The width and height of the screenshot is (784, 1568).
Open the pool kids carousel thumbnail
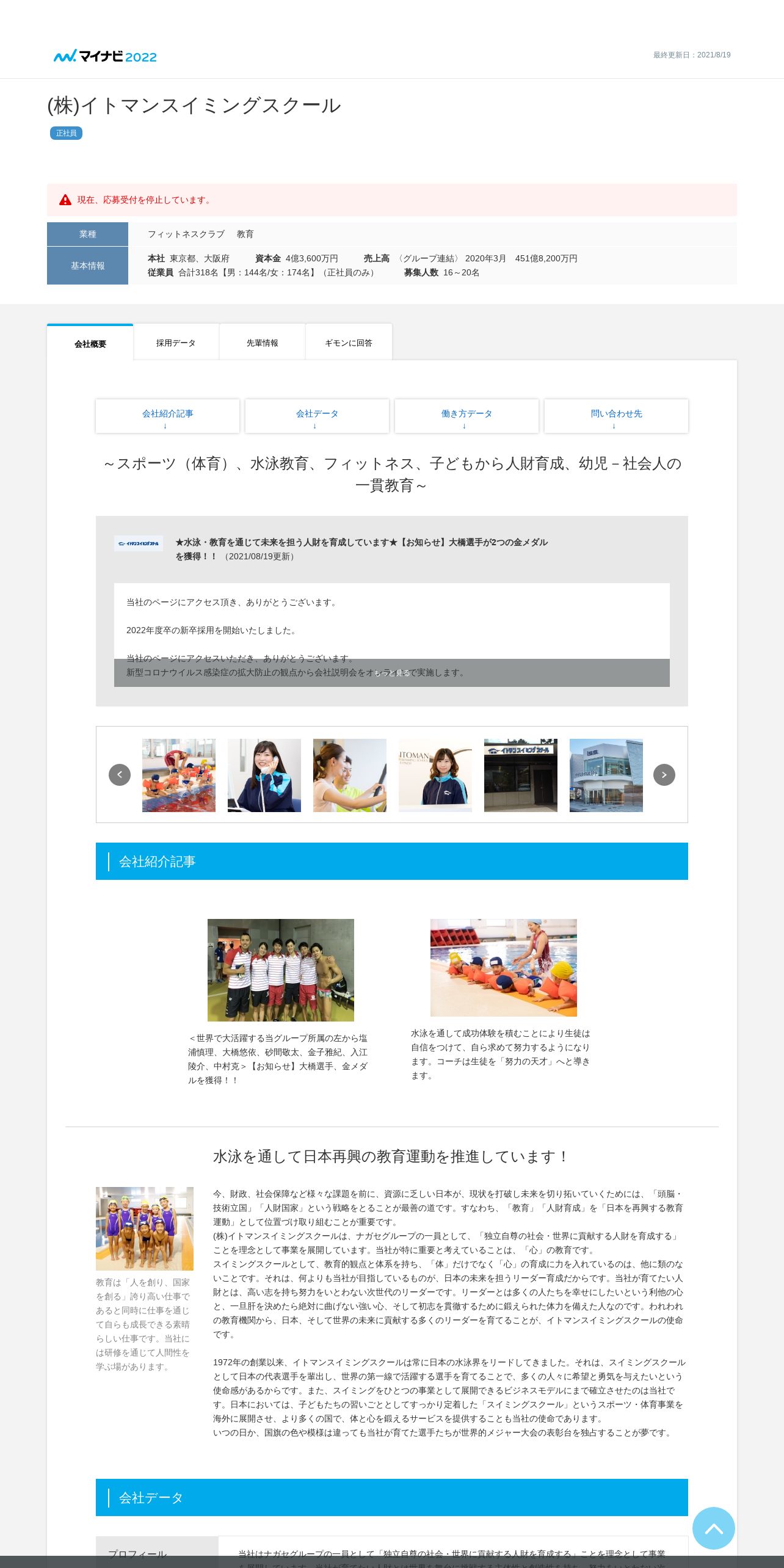[179, 775]
